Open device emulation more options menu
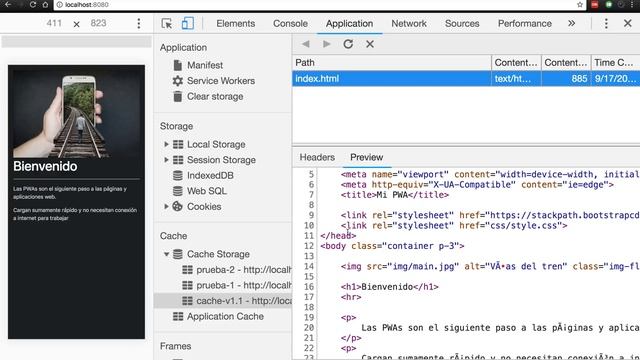The width and height of the screenshot is (640, 360). click(139, 24)
